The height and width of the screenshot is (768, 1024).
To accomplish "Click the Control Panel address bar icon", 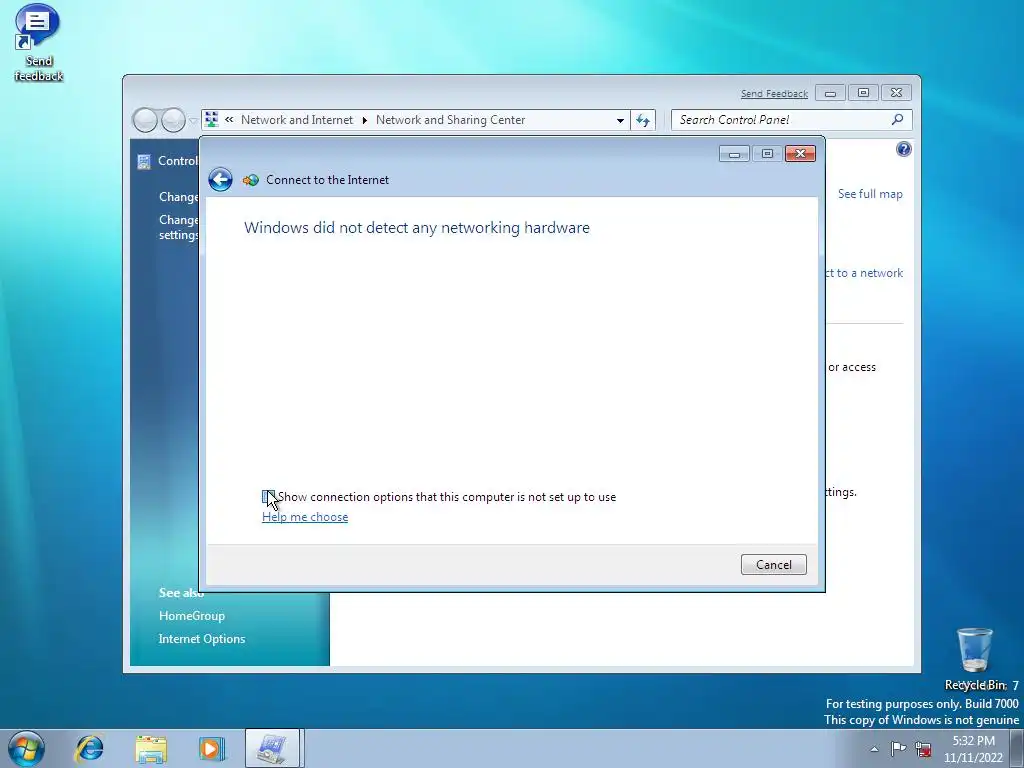I will click(212, 120).
